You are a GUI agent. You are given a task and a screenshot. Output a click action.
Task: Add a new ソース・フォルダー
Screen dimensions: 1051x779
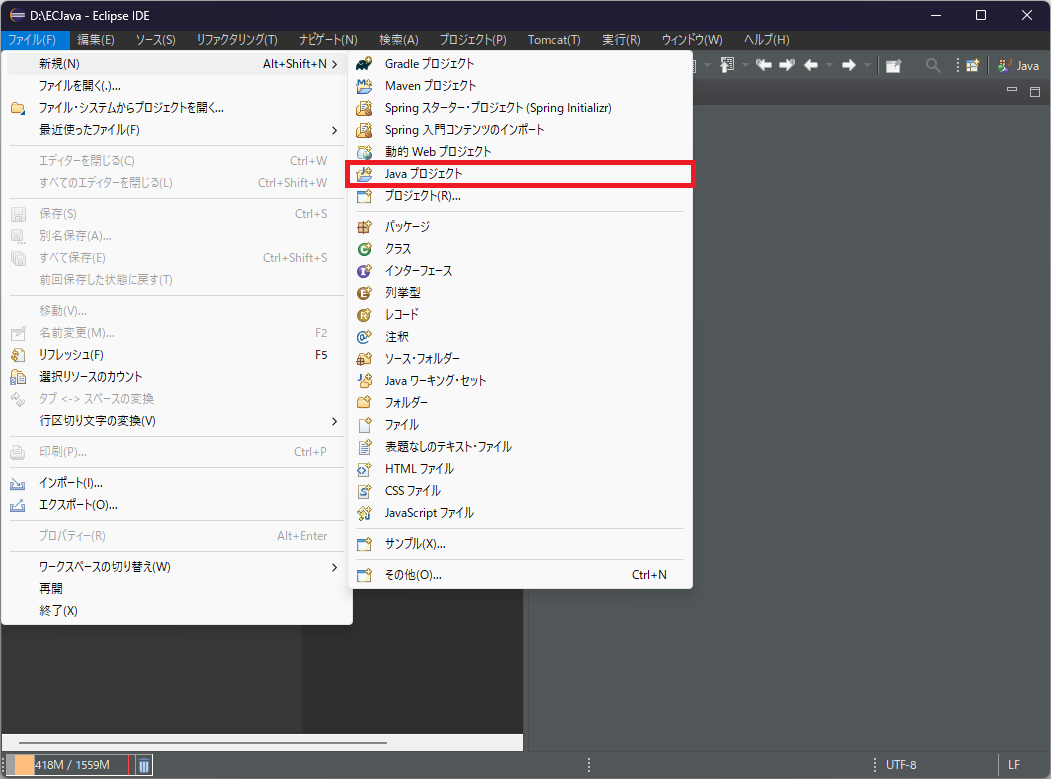520,359
